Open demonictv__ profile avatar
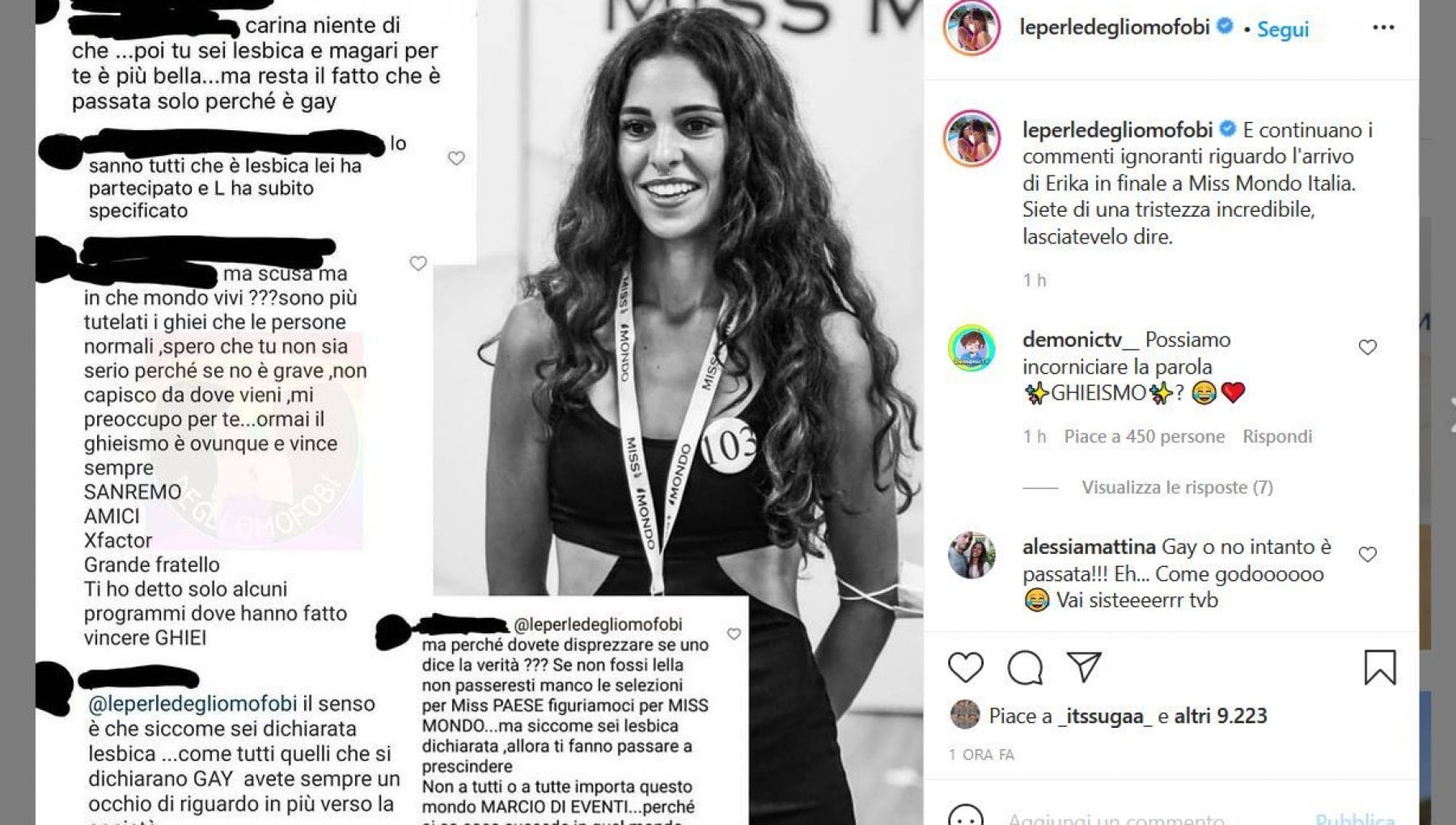This screenshot has width=1456, height=825. 971,349
